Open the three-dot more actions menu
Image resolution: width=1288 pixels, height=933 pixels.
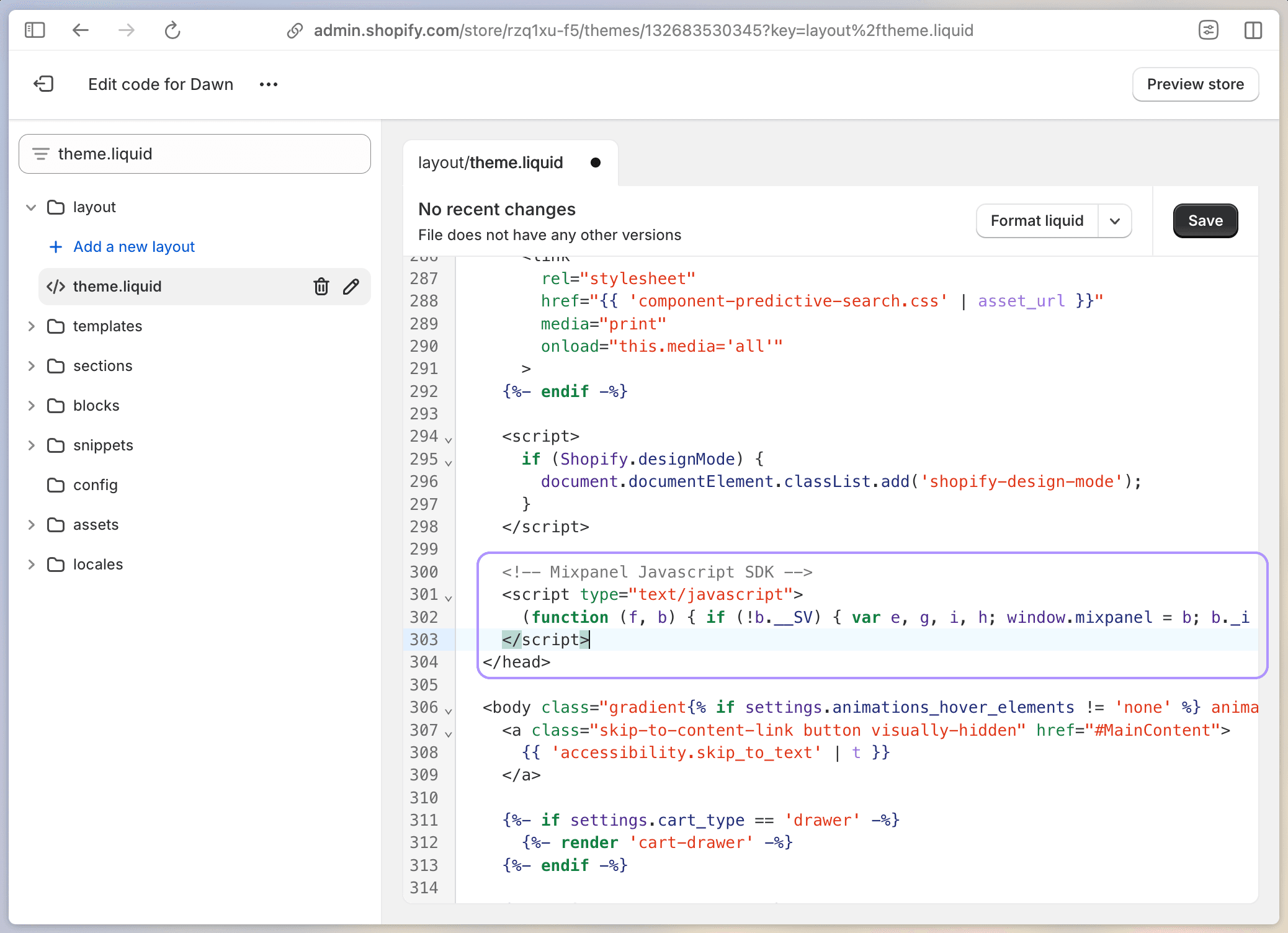[268, 84]
